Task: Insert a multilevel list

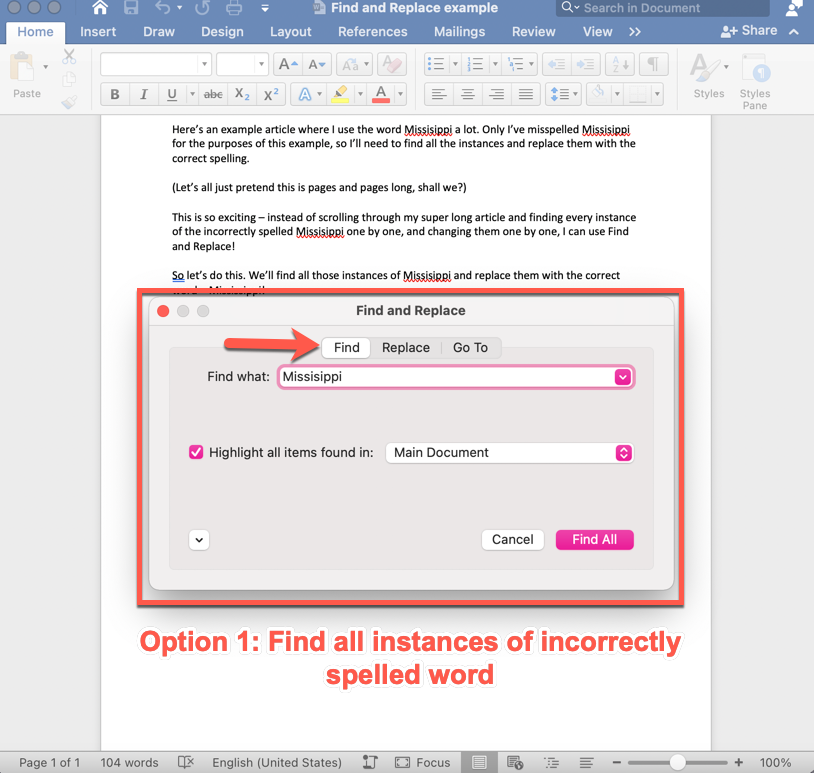Action: [x=515, y=65]
